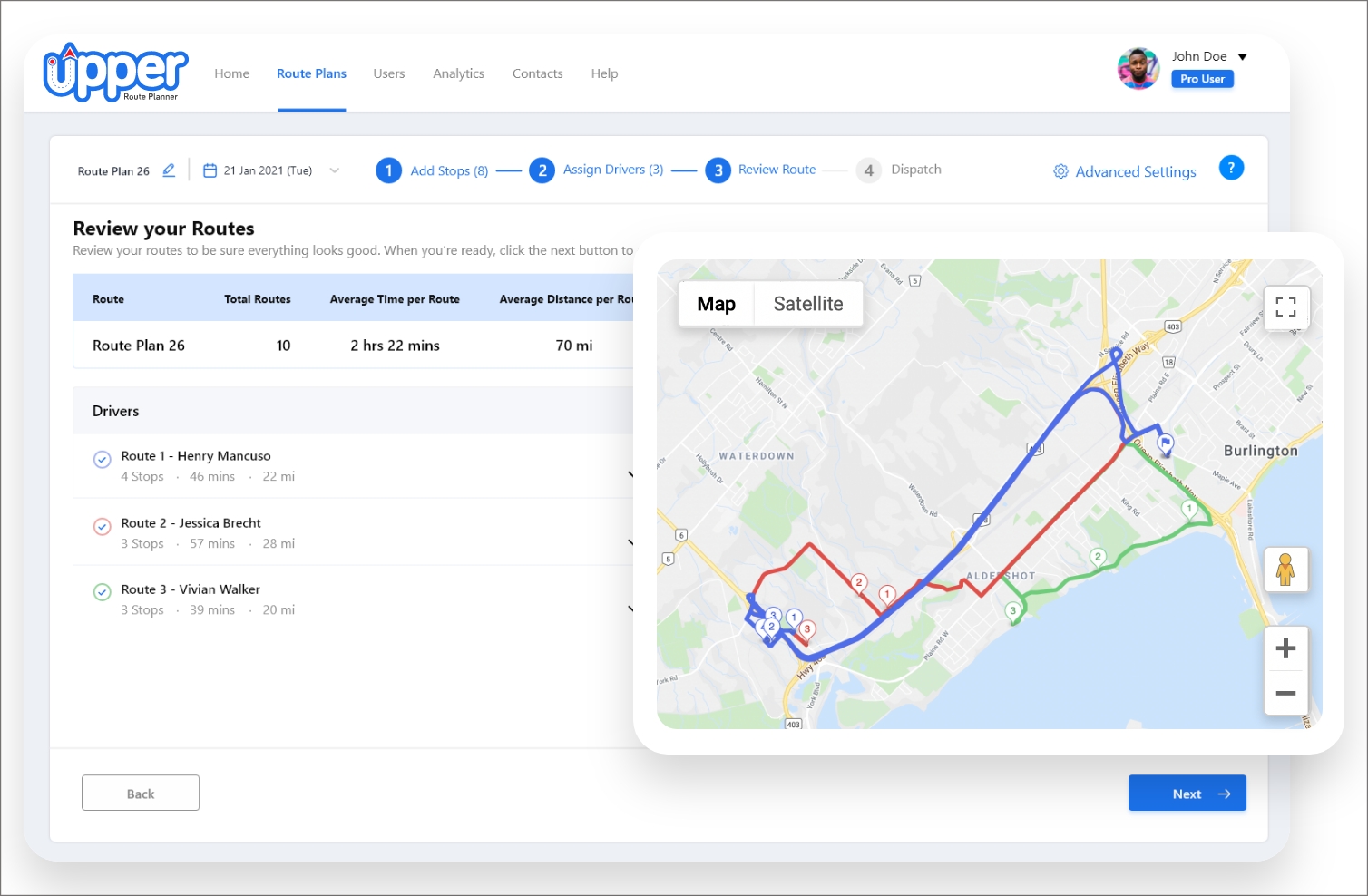Click the Upper Route Planner logo
The image size is (1368, 896).
(116, 73)
